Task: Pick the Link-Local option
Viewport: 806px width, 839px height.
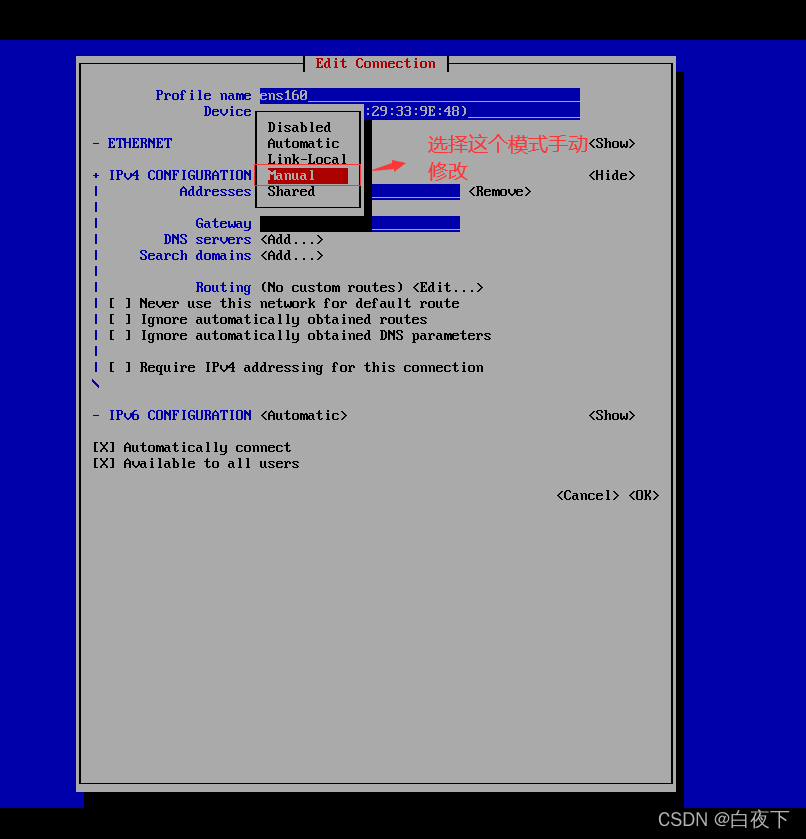Action: tap(307, 159)
